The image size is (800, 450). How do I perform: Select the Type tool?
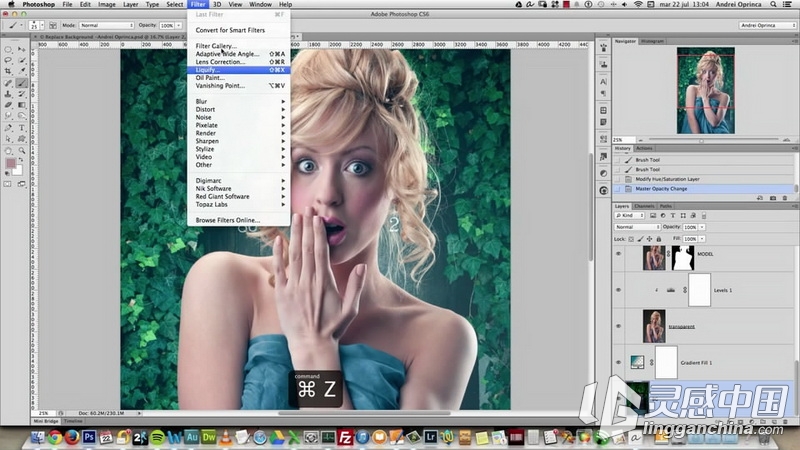pyautogui.click(x=21, y=128)
